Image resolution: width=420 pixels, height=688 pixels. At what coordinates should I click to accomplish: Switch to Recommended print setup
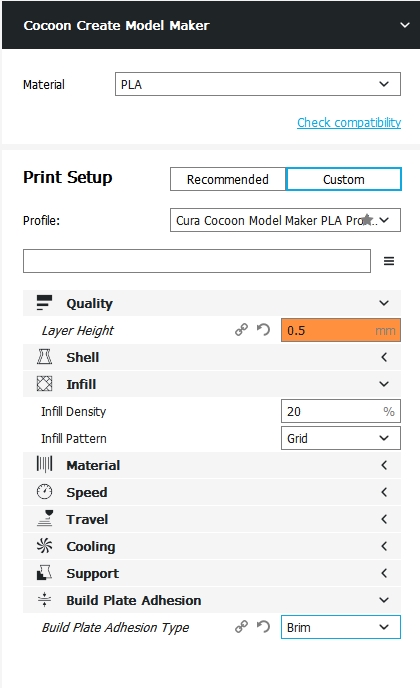(x=228, y=179)
